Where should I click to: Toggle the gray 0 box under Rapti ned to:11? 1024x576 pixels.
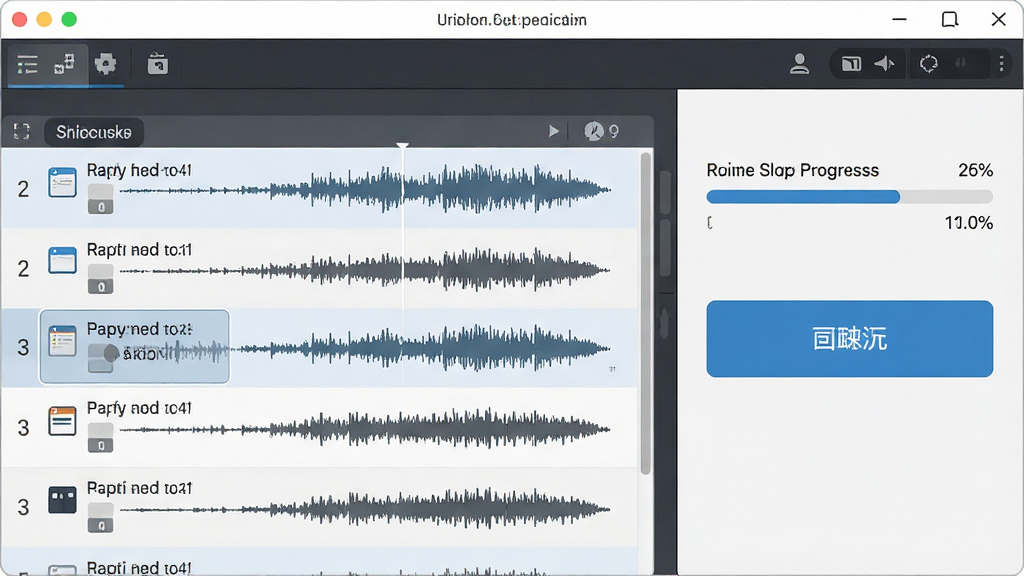101,280
